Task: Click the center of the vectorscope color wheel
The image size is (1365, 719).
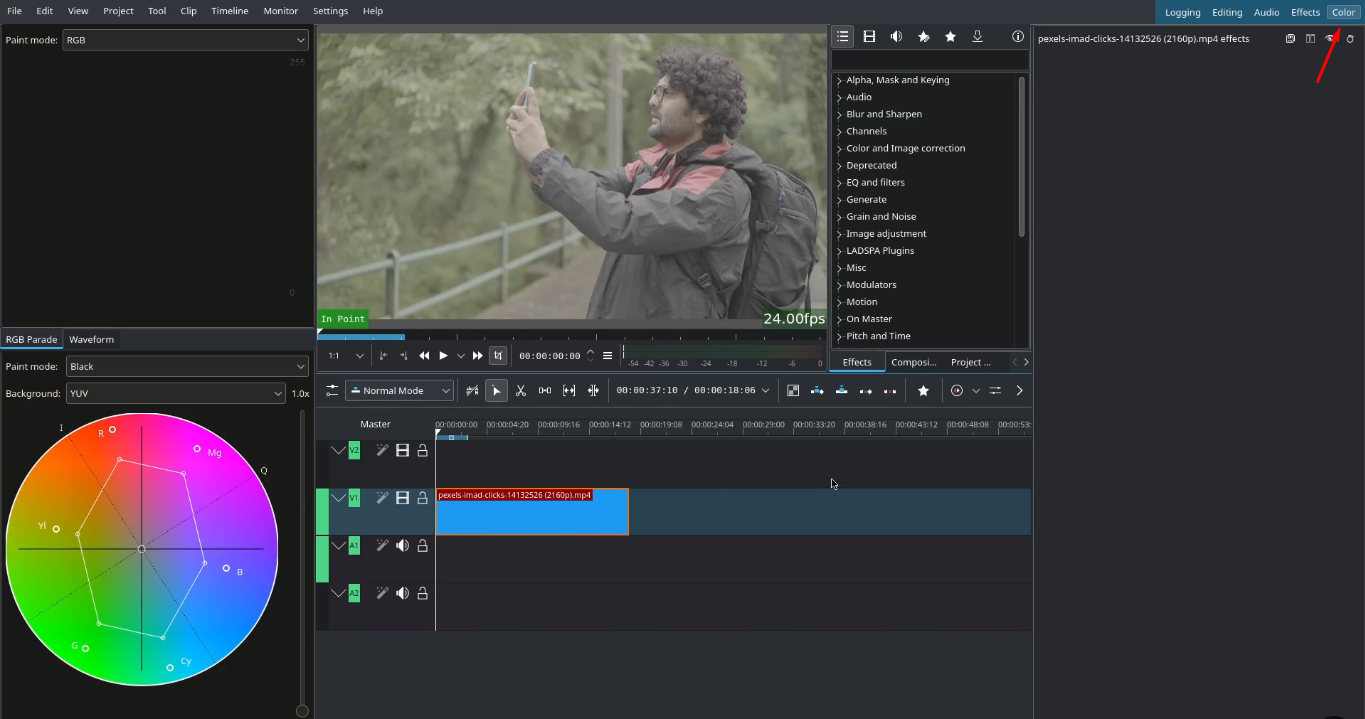Action: [141, 548]
